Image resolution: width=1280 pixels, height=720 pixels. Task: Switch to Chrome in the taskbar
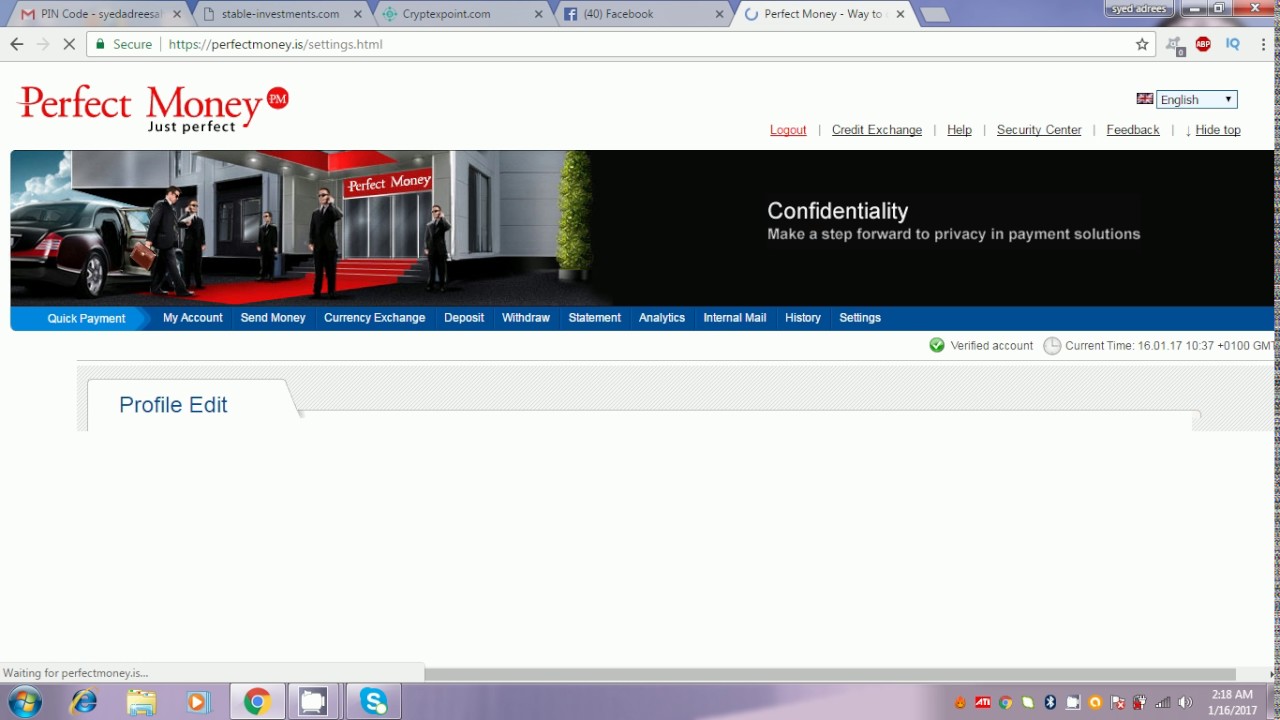coord(257,702)
